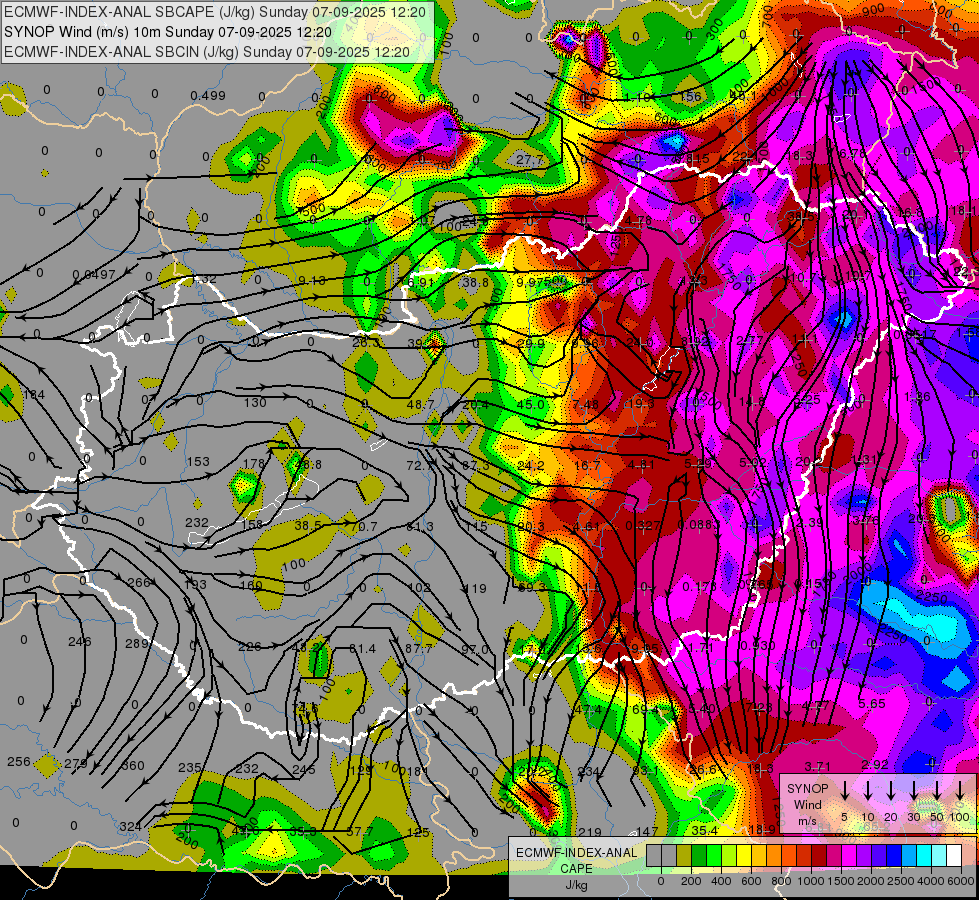Click the 100 m/s wind arrow in legend
979x900 pixels.
click(x=960, y=791)
